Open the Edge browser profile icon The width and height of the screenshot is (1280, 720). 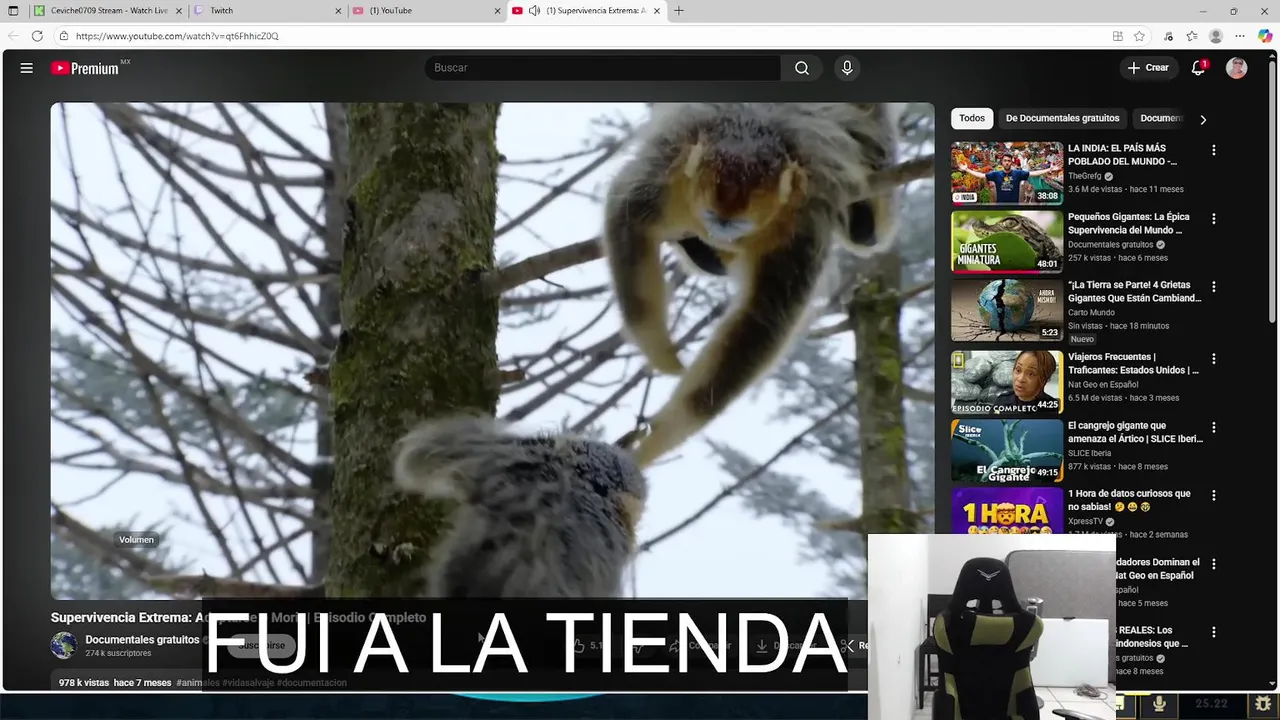pos(1216,36)
